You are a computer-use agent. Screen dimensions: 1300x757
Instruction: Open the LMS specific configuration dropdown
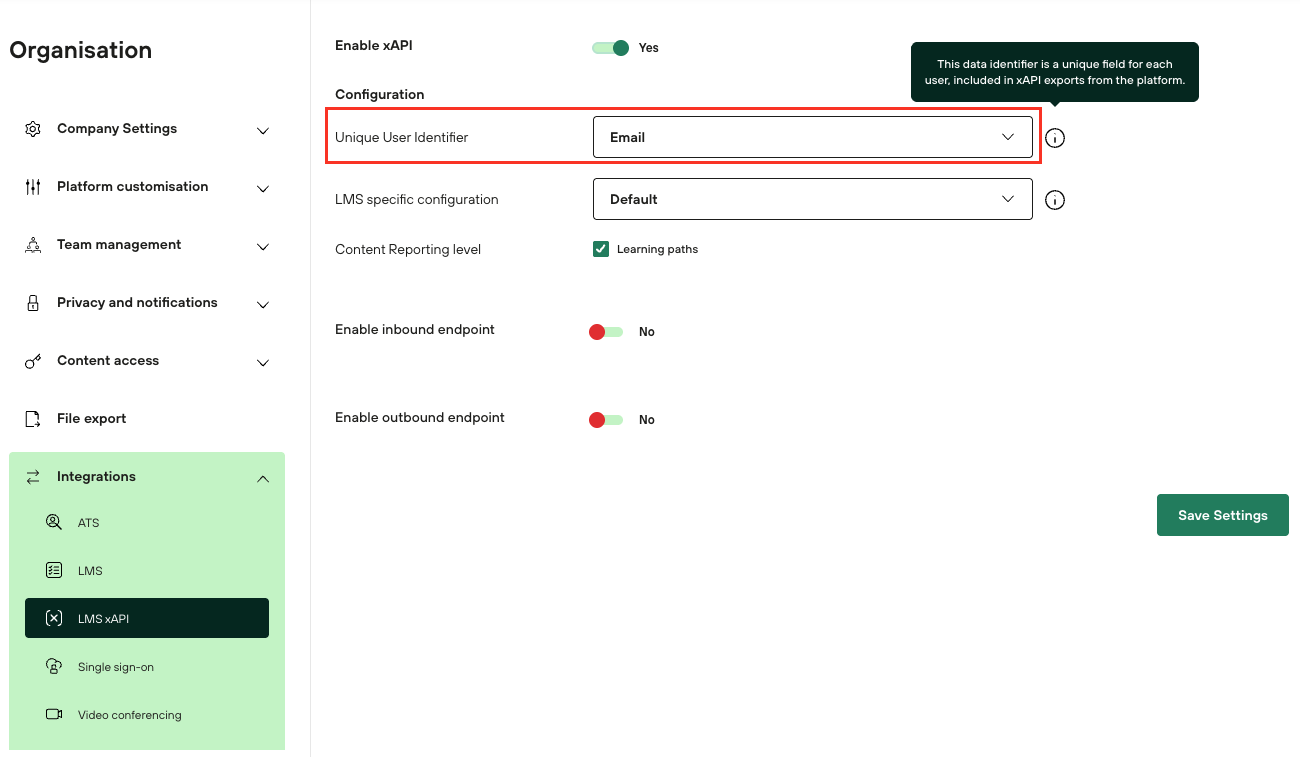pos(812,199)
